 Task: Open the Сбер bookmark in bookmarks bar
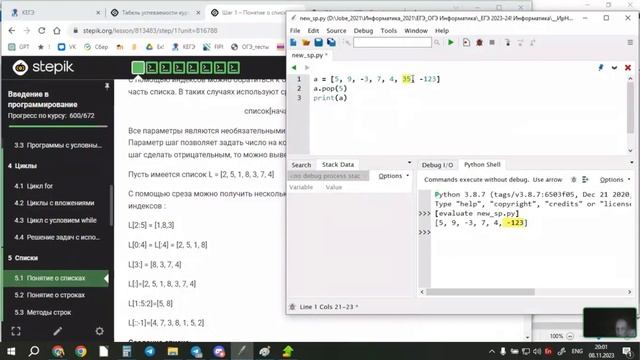pos(96,47)
